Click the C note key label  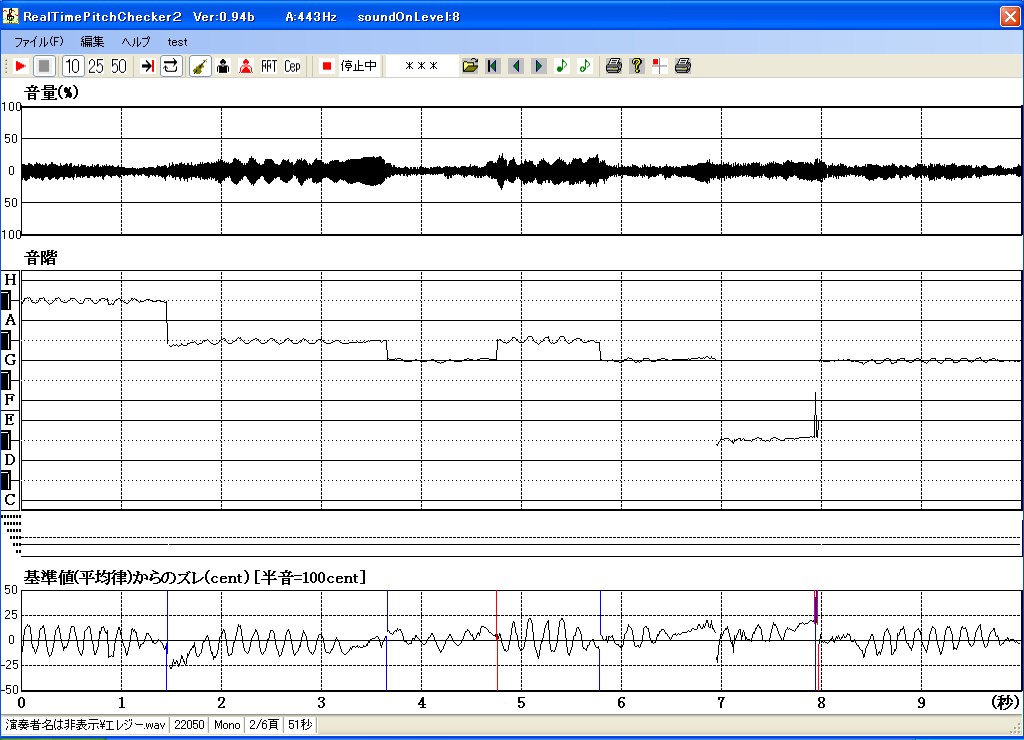click(10, 500)
